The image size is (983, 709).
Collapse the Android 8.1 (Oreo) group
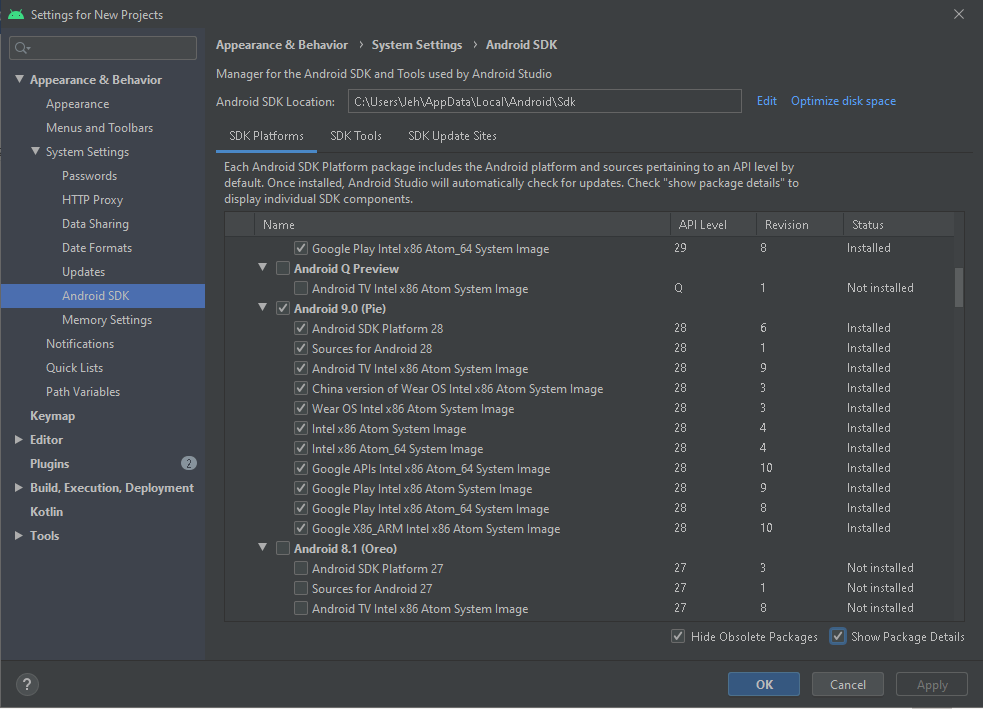coord(263,547)
